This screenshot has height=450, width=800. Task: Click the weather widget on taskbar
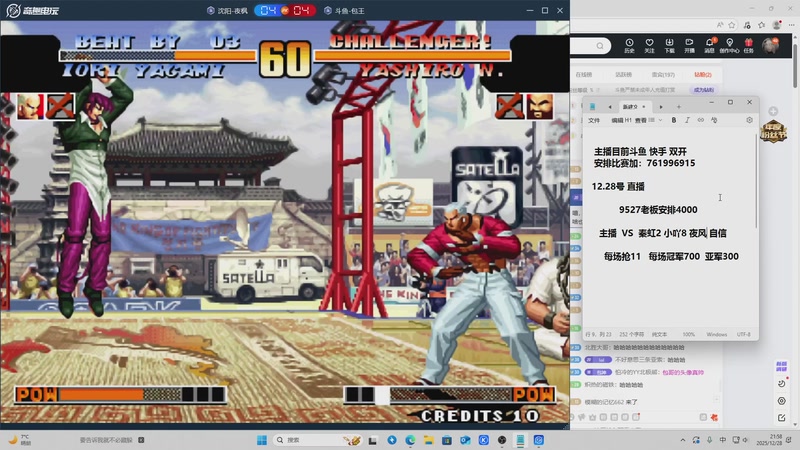pyautogui.click(x=20, y=440)
